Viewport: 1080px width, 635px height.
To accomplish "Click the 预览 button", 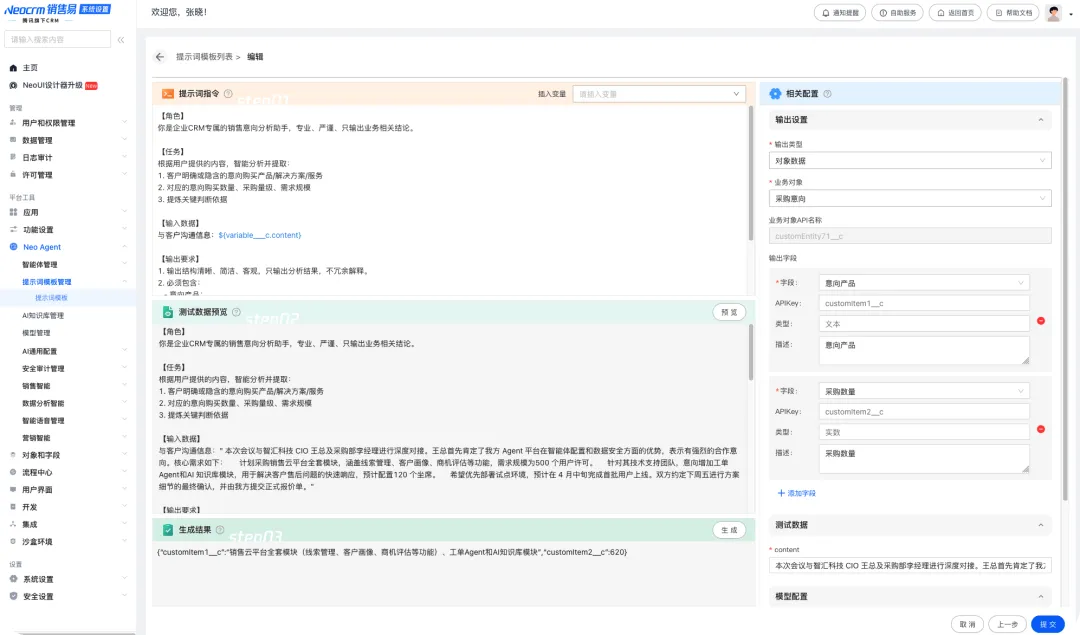I will (x=729, y=312).
